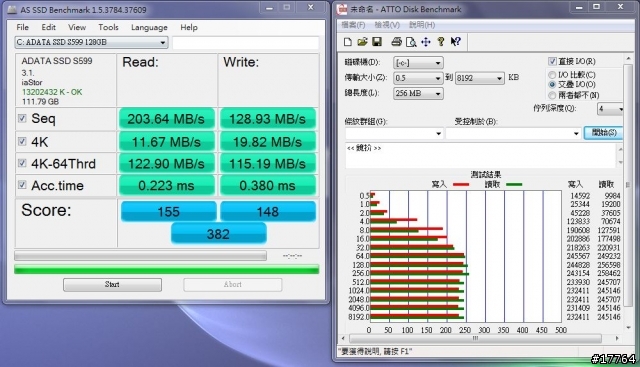This screenshot has height=367, width=640.
Task: Click the gray progress bar above the green one
Action: click(x=140, y=256)
